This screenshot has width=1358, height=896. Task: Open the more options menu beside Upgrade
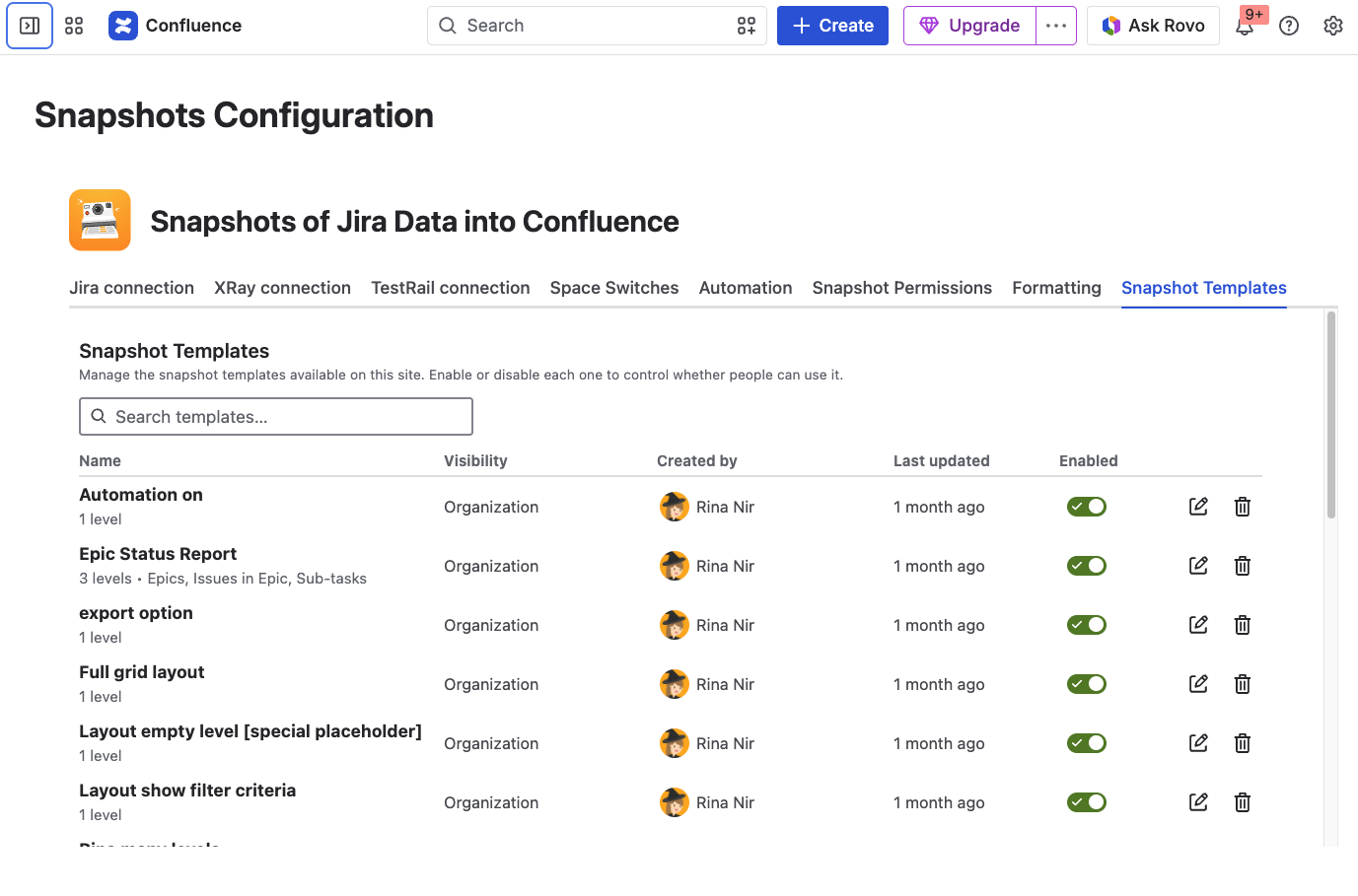click(x=1056, y=26)
